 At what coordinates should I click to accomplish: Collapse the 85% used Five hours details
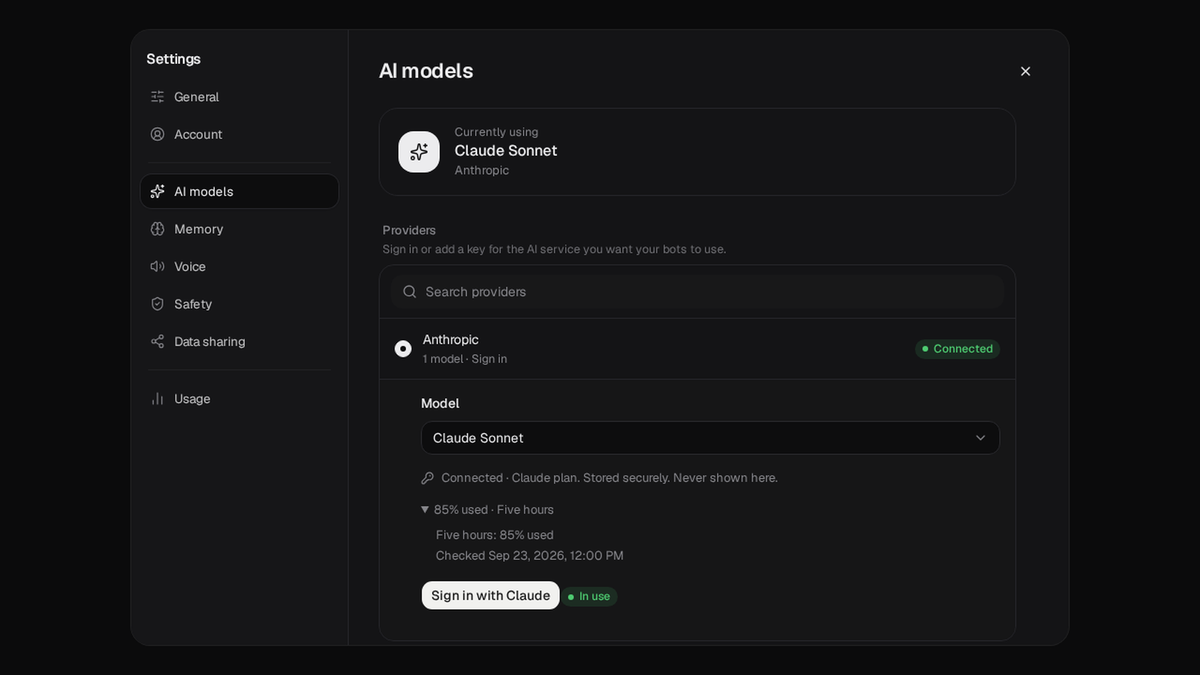(x=487, y=510)
